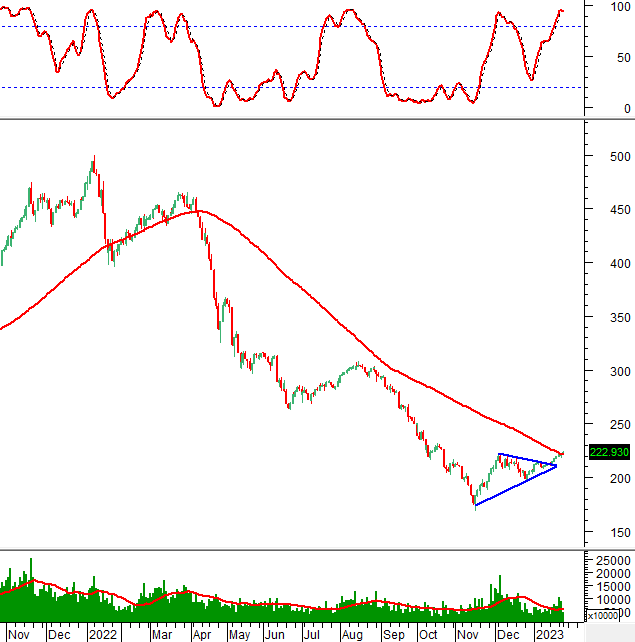Click the 350 price level on the axis
Image resolution: width=635 pixels, height=642 pixels.
(x=620, y=317)
